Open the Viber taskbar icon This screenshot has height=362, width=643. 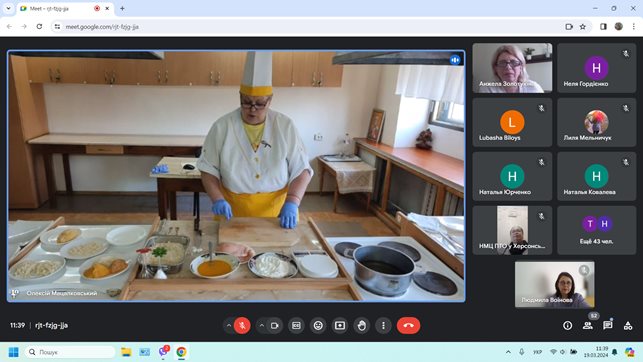coord(163,352)
